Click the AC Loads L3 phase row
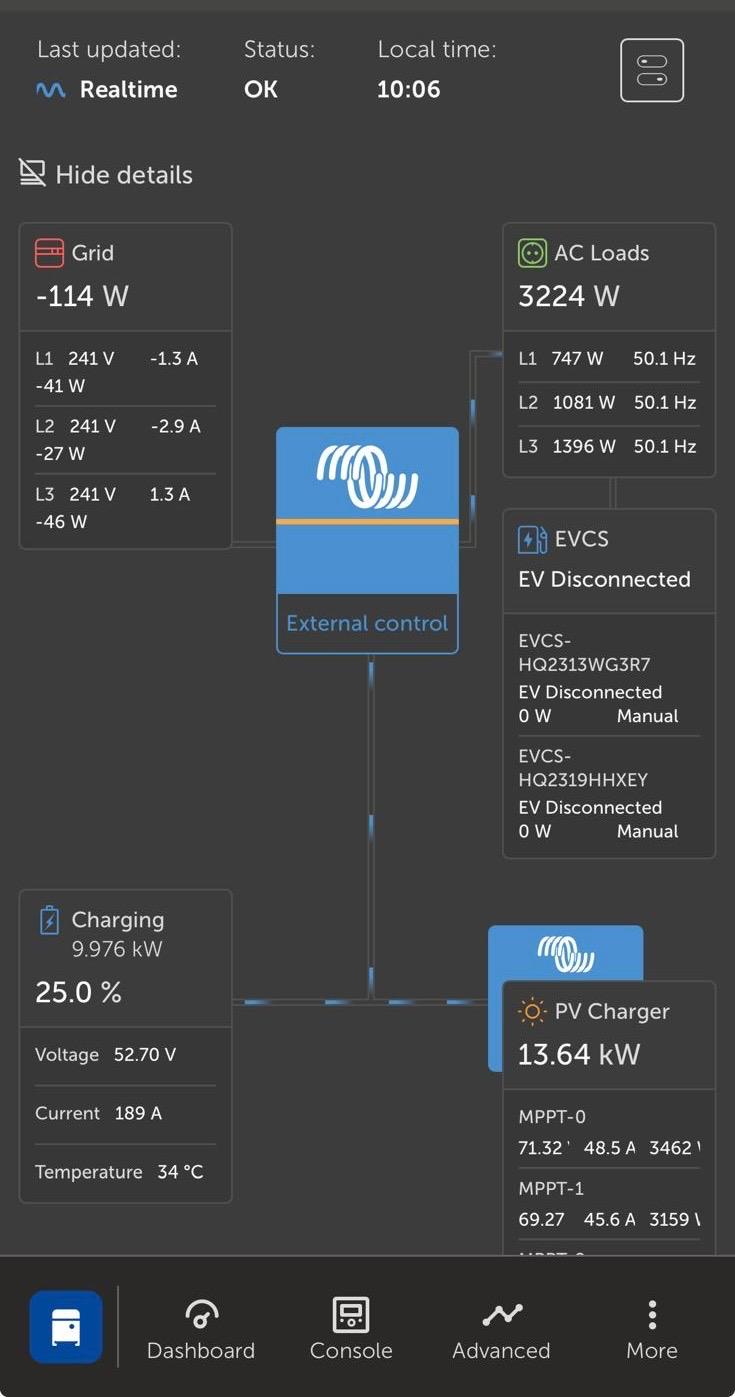 click(608, 446)
